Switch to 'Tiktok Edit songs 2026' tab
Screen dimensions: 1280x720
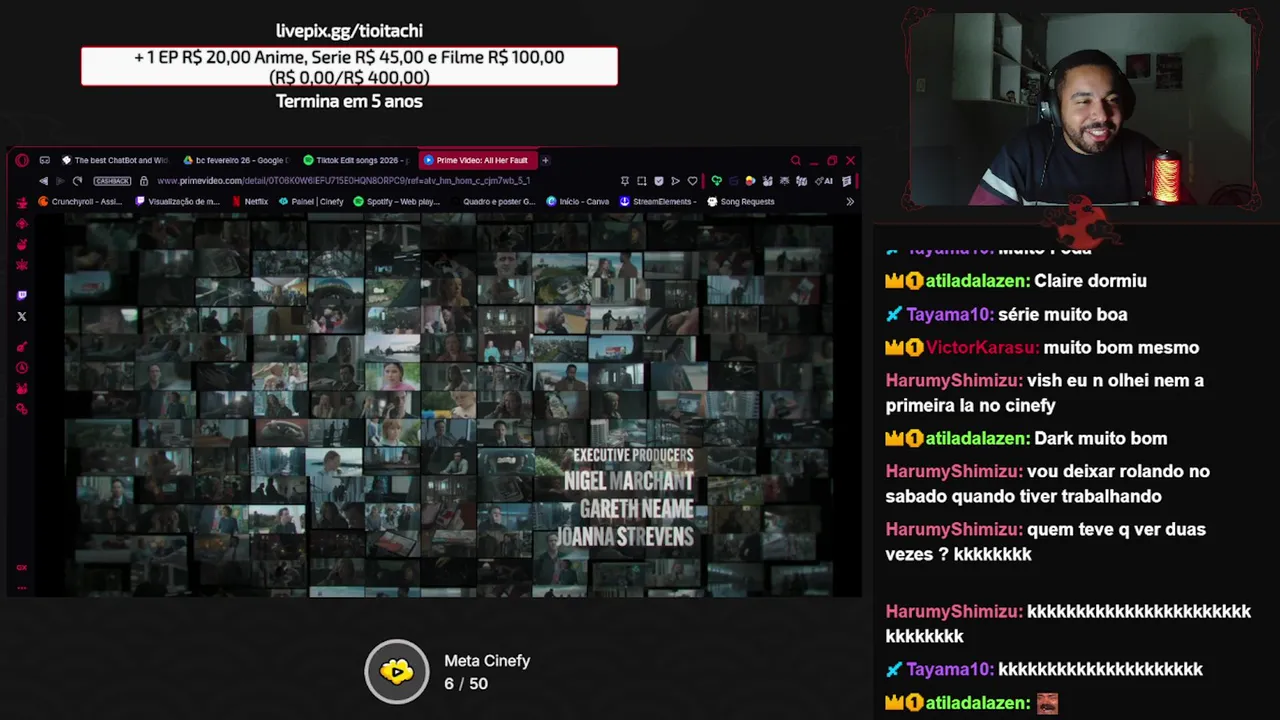(357, 160)
